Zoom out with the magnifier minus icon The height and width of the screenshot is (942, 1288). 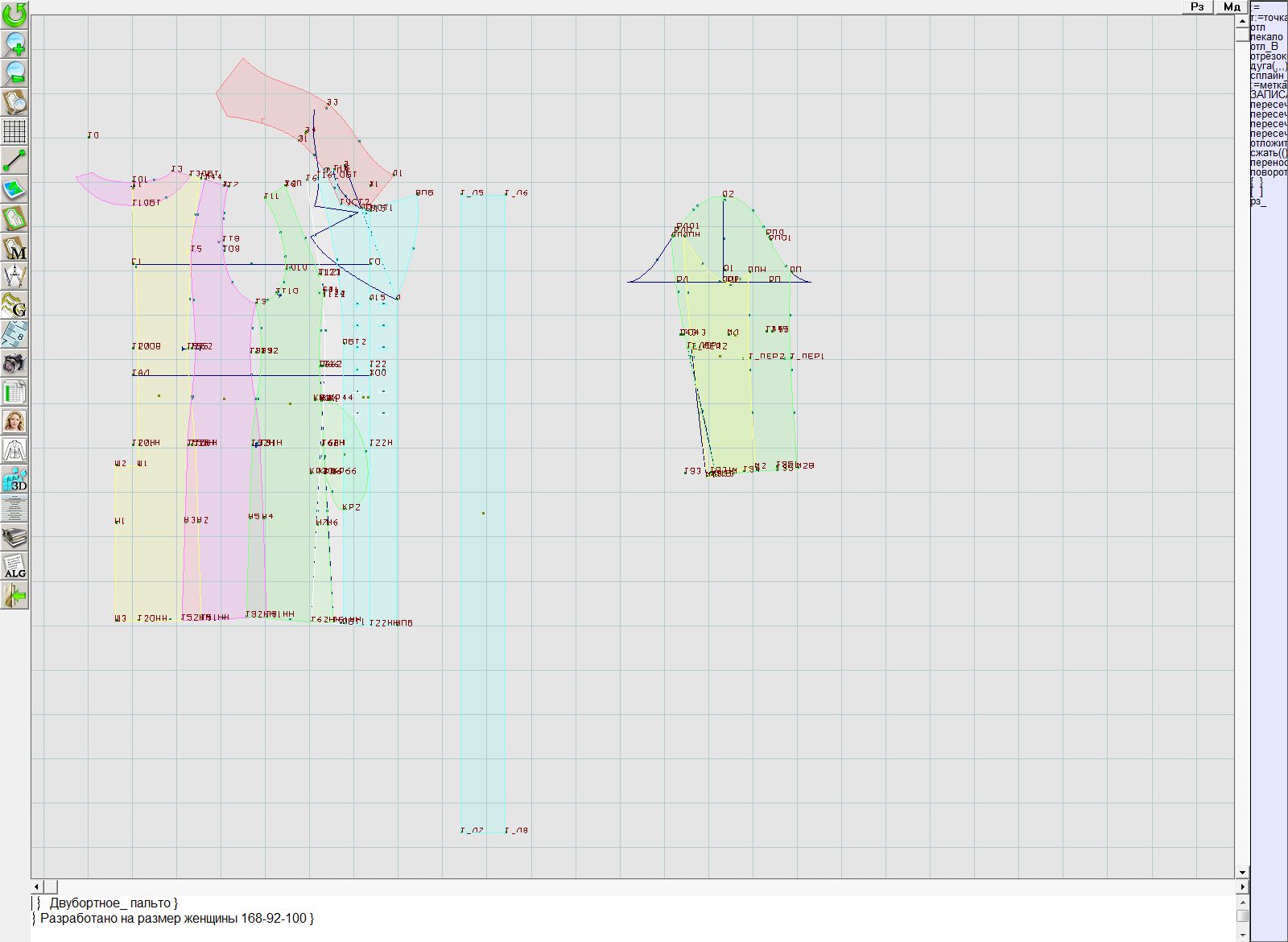click(x=14, y=72)
